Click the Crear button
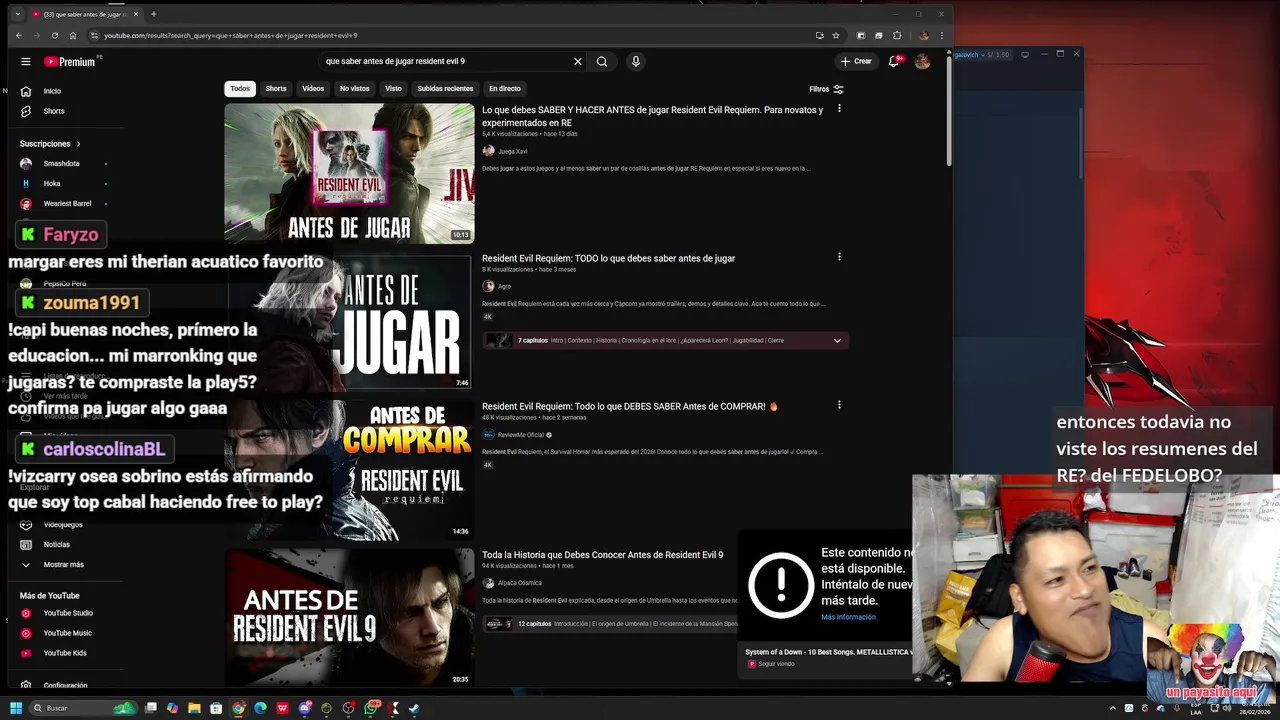The height and width of the screenshot is (720, 1280). coord(856,61)
